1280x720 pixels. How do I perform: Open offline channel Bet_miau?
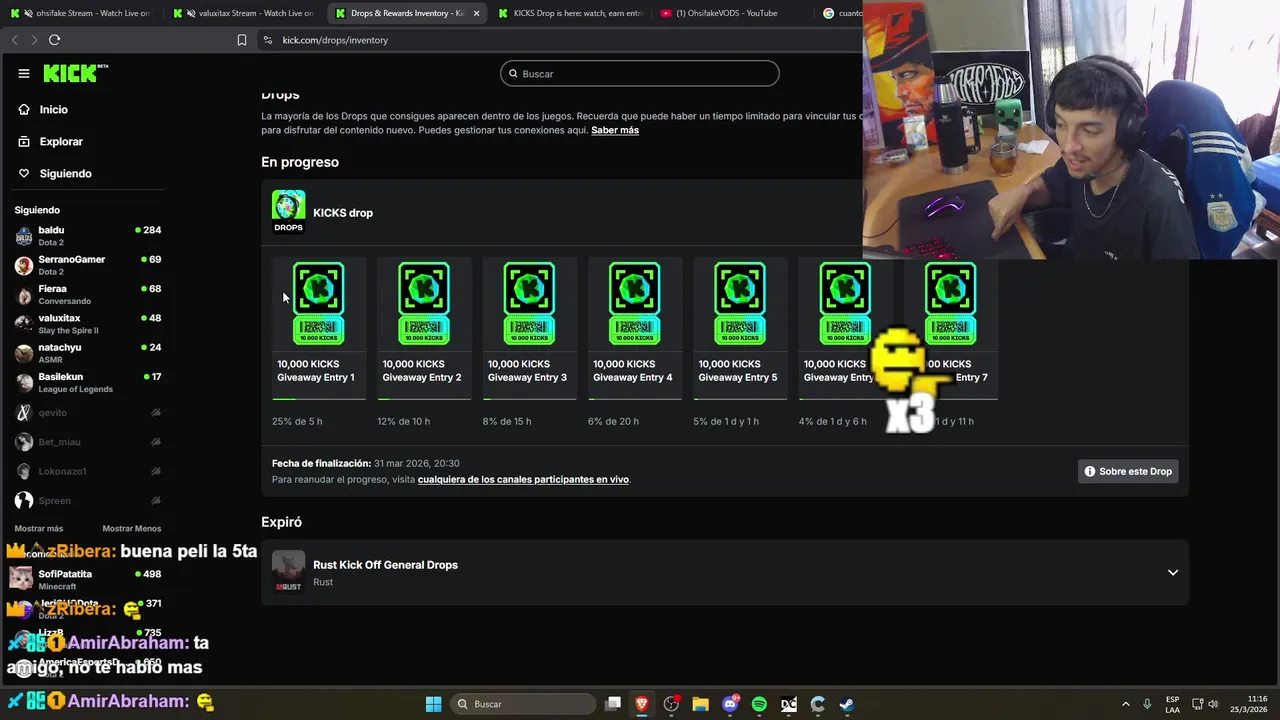(x=88, y=442)
